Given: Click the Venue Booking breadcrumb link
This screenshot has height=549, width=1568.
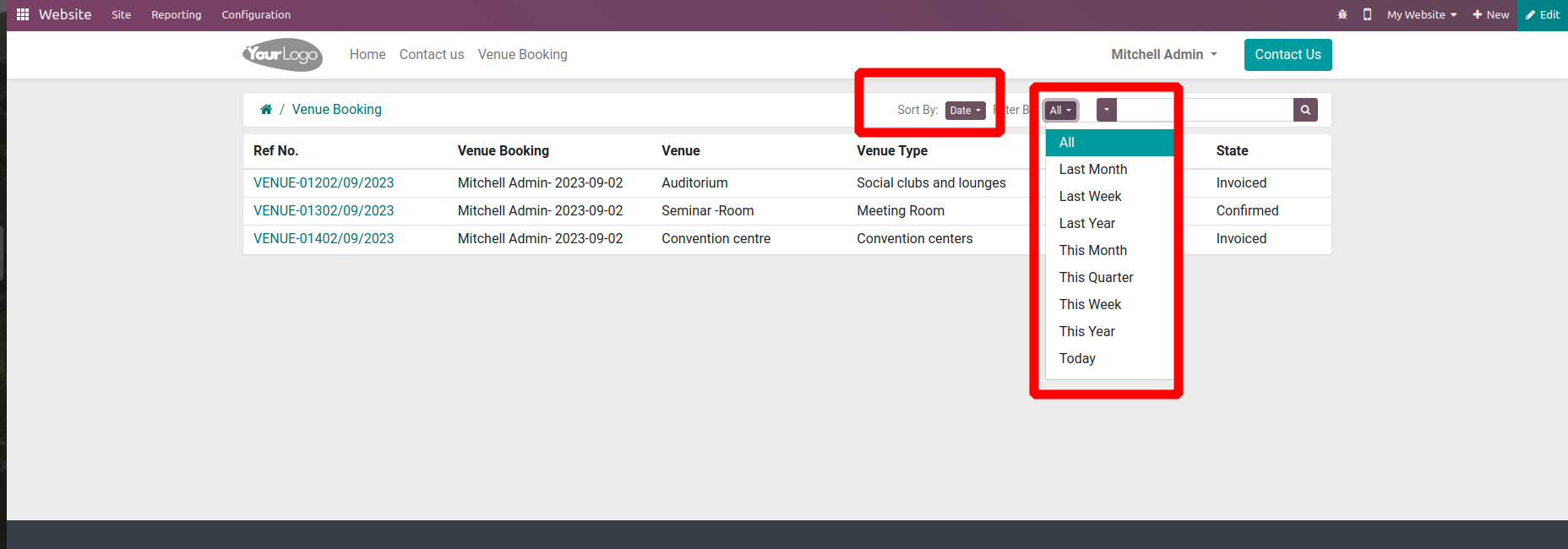Looking at the screenshot, I should 337,109.
